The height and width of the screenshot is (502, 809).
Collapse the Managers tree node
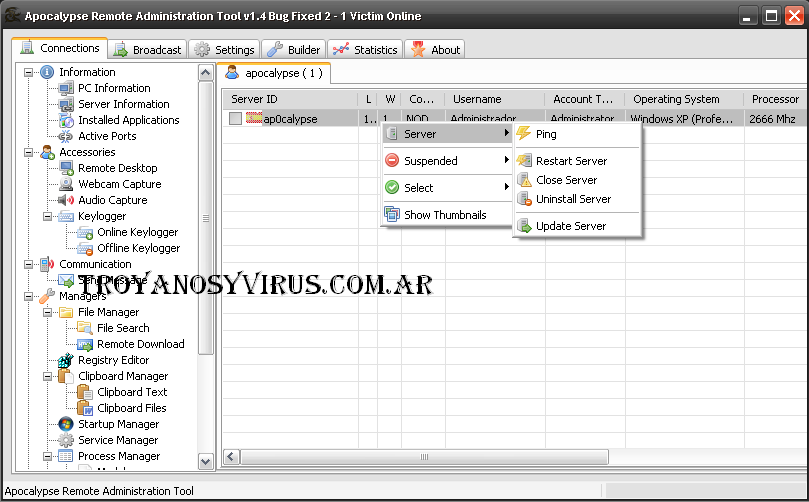tap(28, 296)
